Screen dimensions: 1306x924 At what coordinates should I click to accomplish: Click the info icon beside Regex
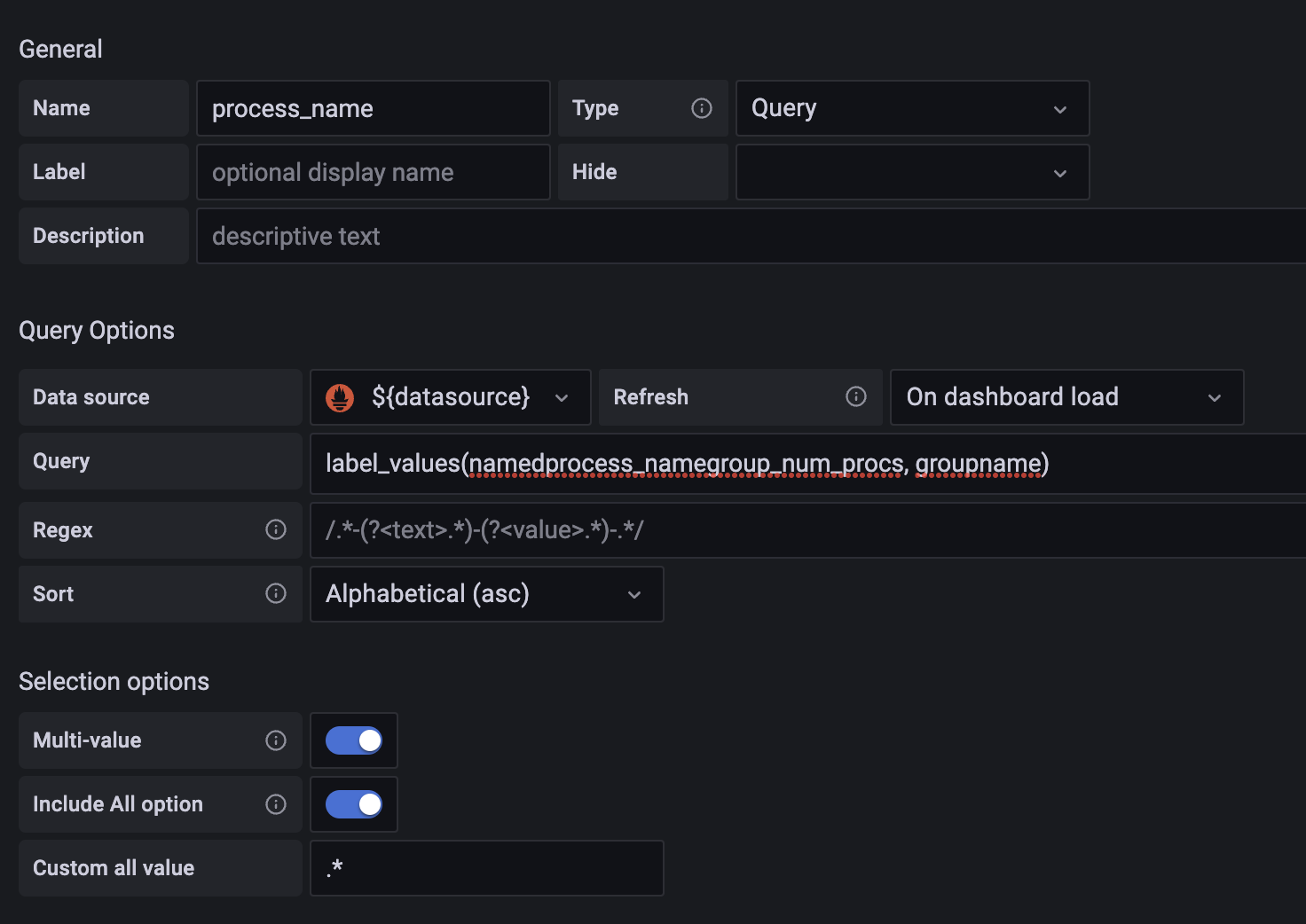click(x=276, y=529)
